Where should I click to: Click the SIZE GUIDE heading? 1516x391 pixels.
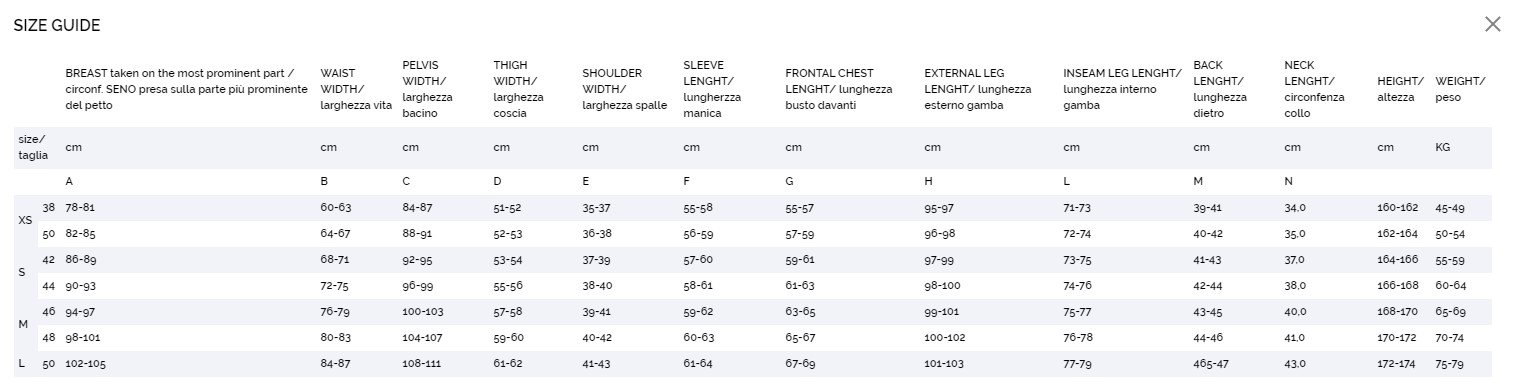[57, 26]
